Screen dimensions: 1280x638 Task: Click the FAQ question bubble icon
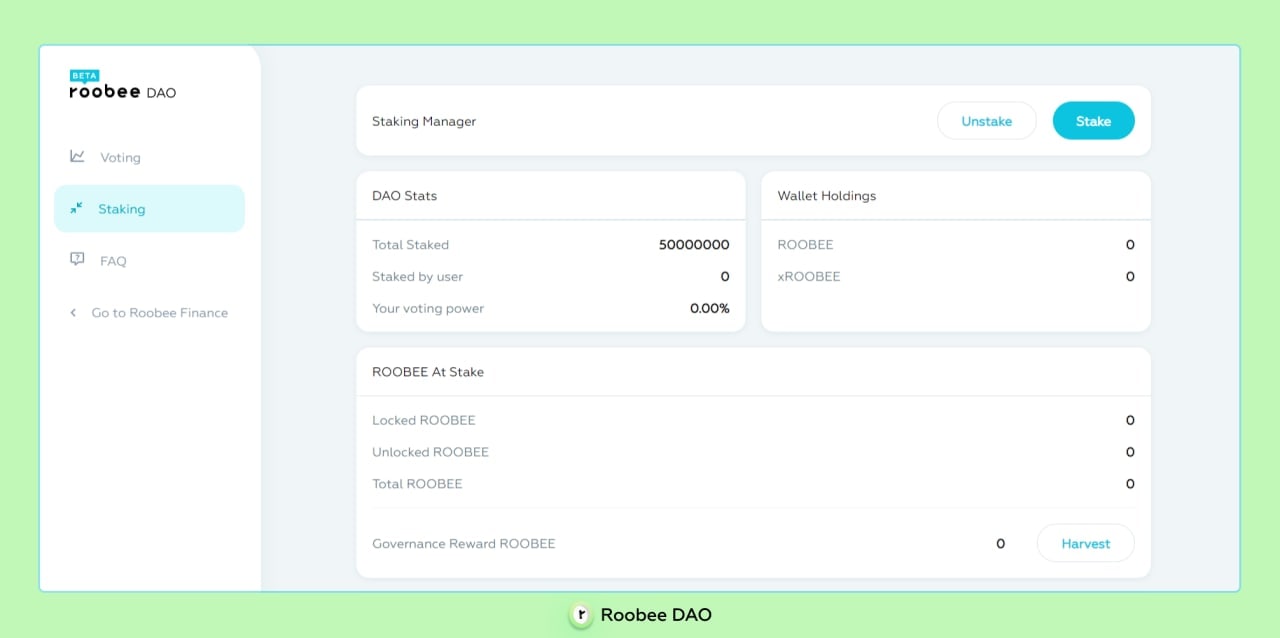(77, 259)
